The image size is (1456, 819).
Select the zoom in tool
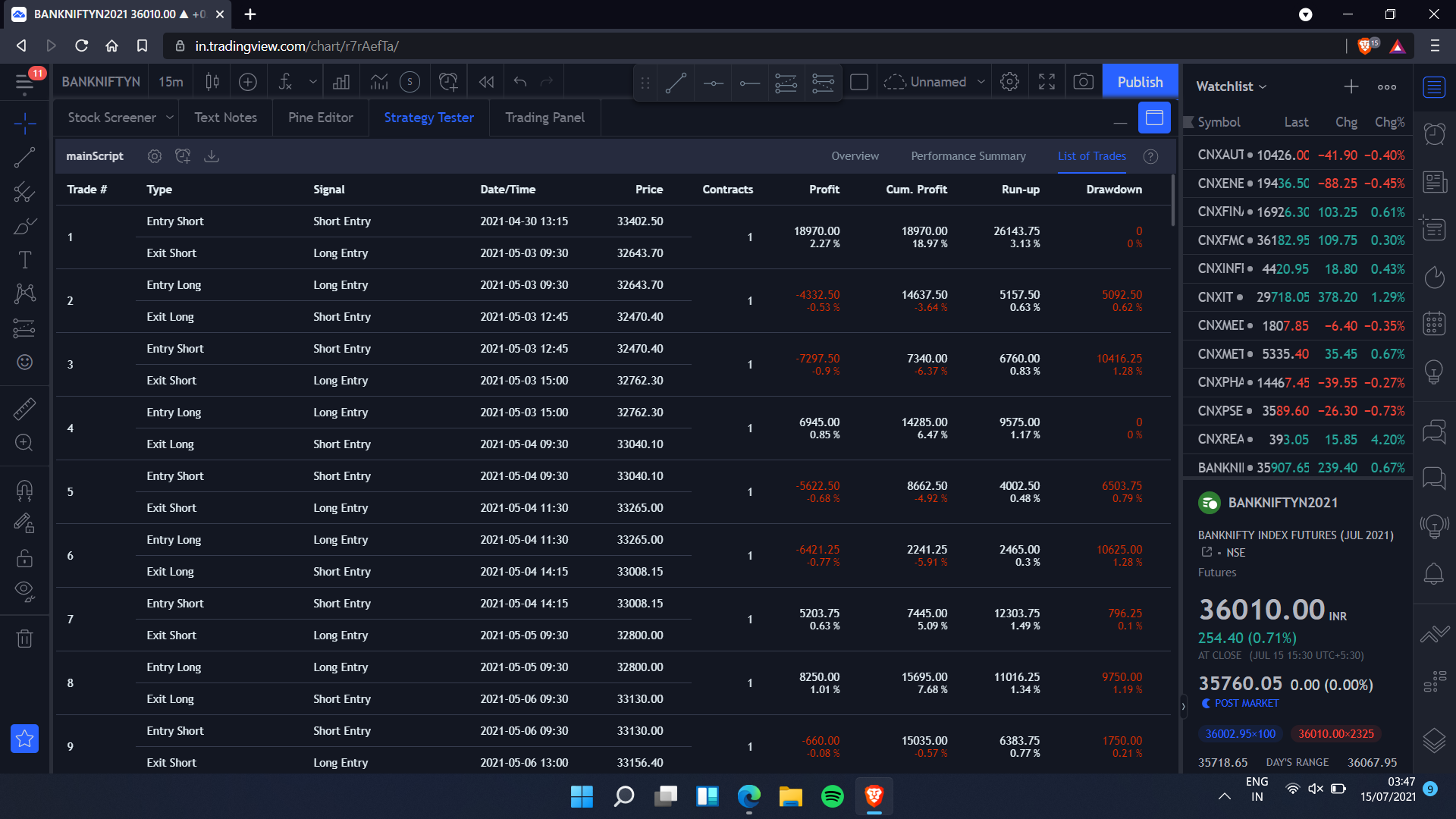(24, 443)
